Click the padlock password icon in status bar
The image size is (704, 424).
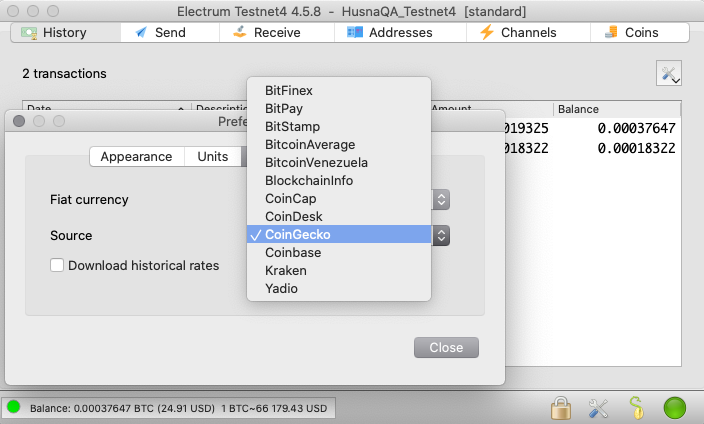pyautogui.click(x=561, y=408)
